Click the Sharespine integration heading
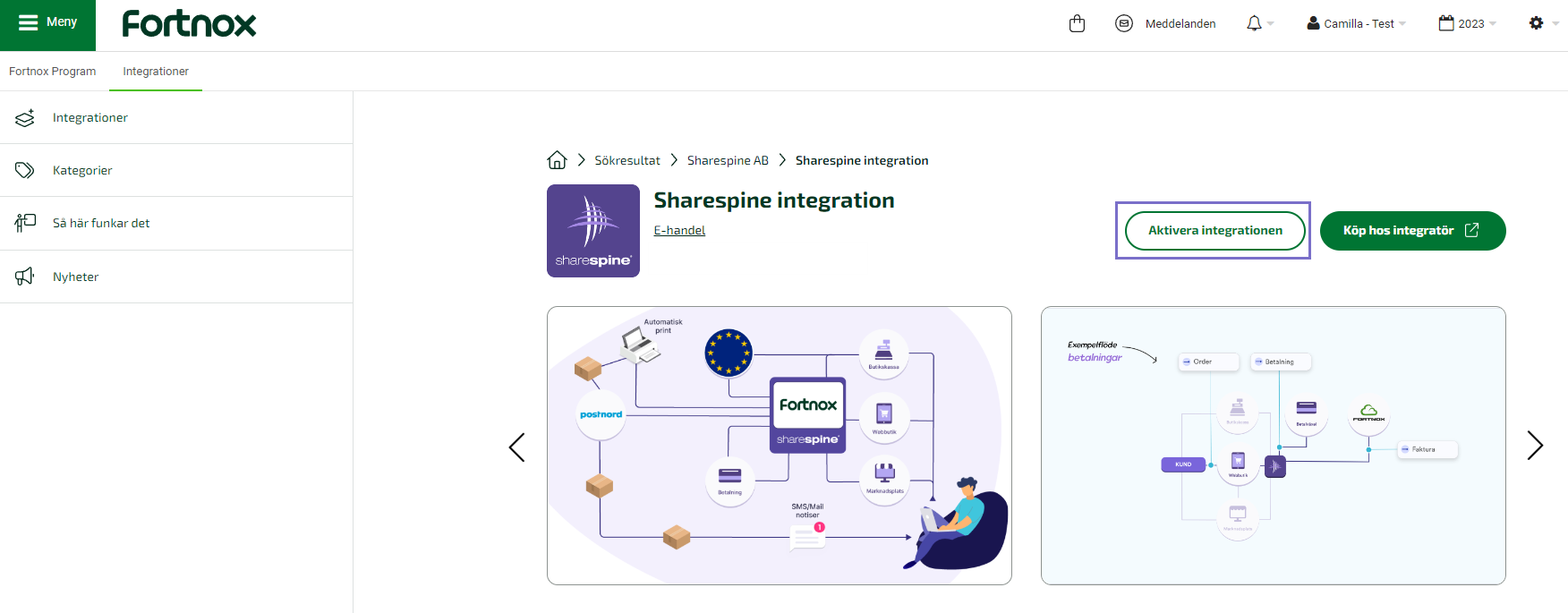The image size is (1568, 613). 774,200
